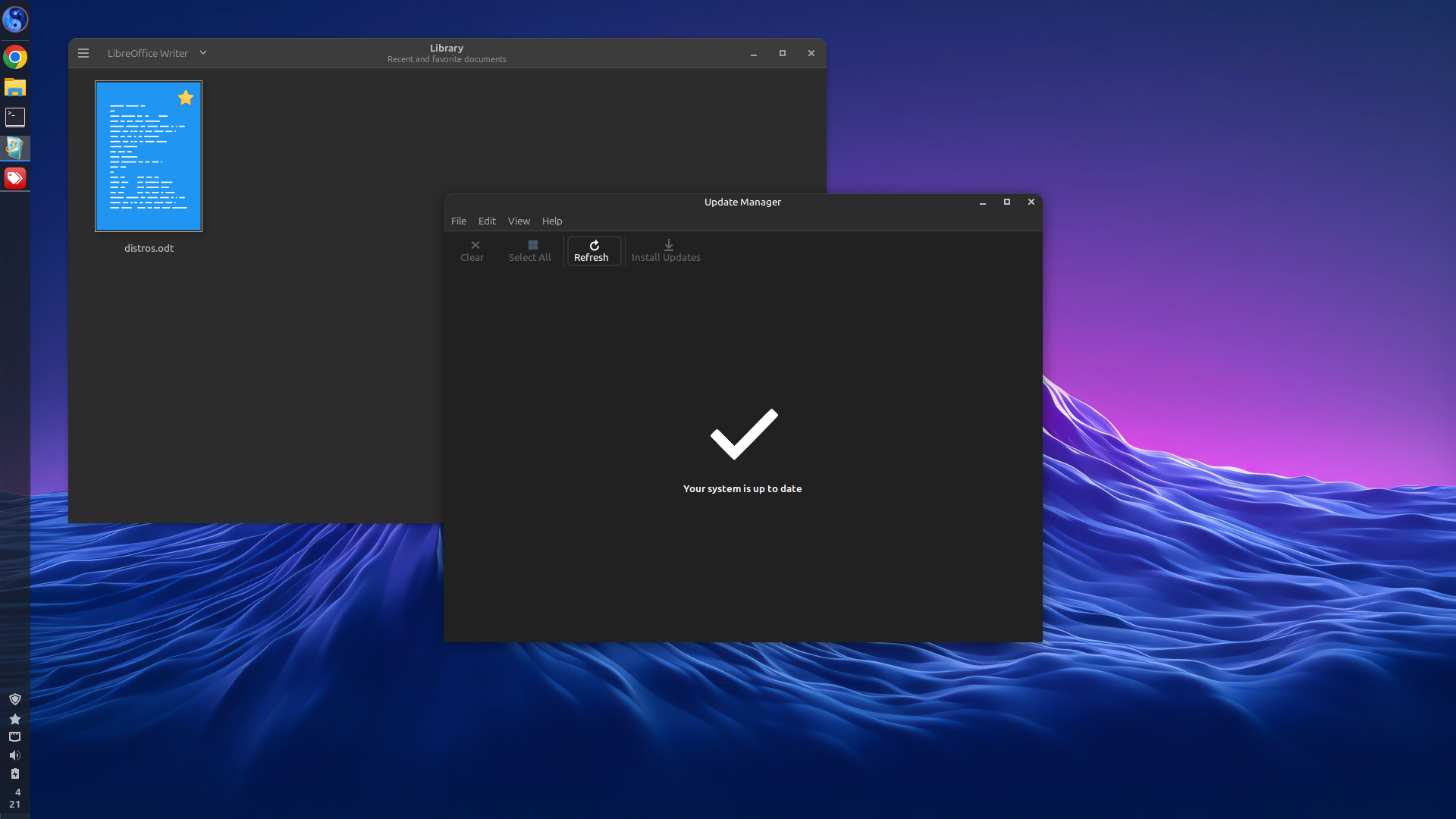The height and width of the screenshot is (819, 1456).
Task: Click the active update manager panel icon
Action: pos(15,147)
